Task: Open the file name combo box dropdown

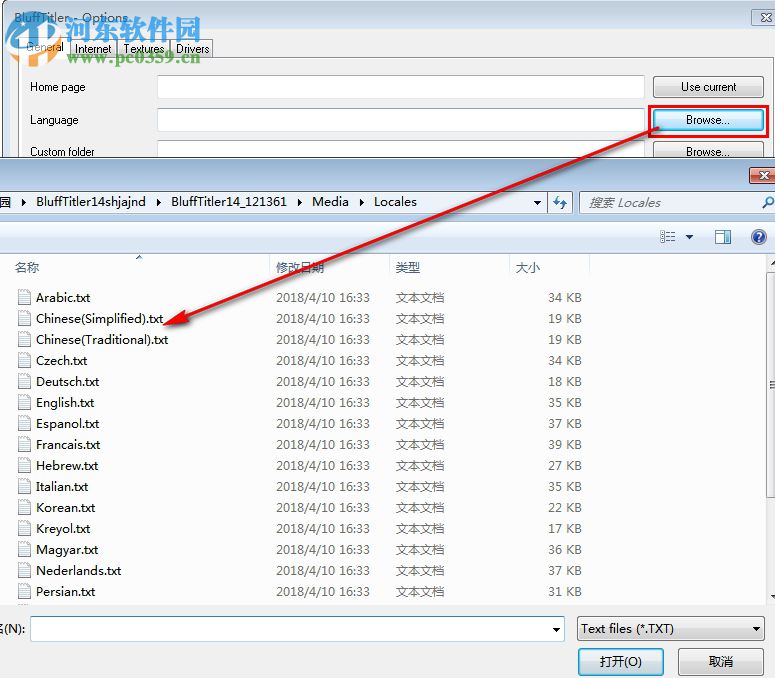Action: pyautogui.click(x=556, y=629)
